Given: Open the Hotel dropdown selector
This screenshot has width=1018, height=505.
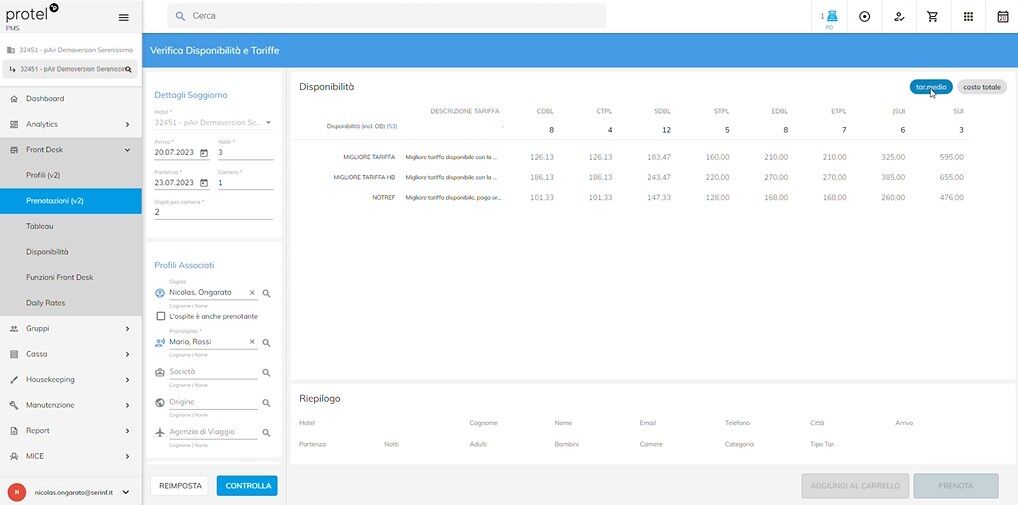Looking at the screenshot, I should pos(268,123).
